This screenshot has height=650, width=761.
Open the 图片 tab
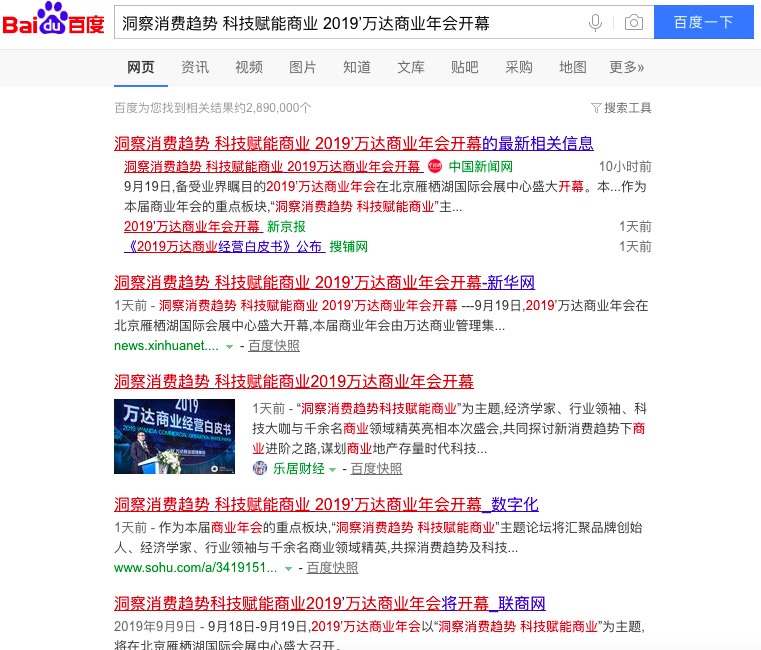tap(303, 67)
